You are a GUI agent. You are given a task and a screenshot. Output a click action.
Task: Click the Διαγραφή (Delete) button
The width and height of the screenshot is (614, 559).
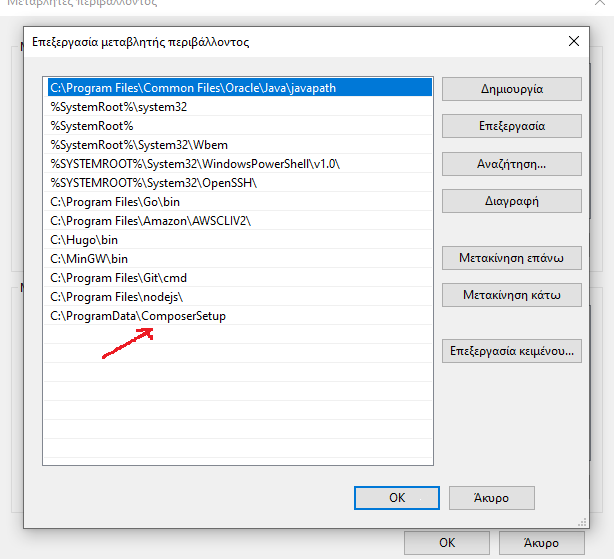coord(511,201)
